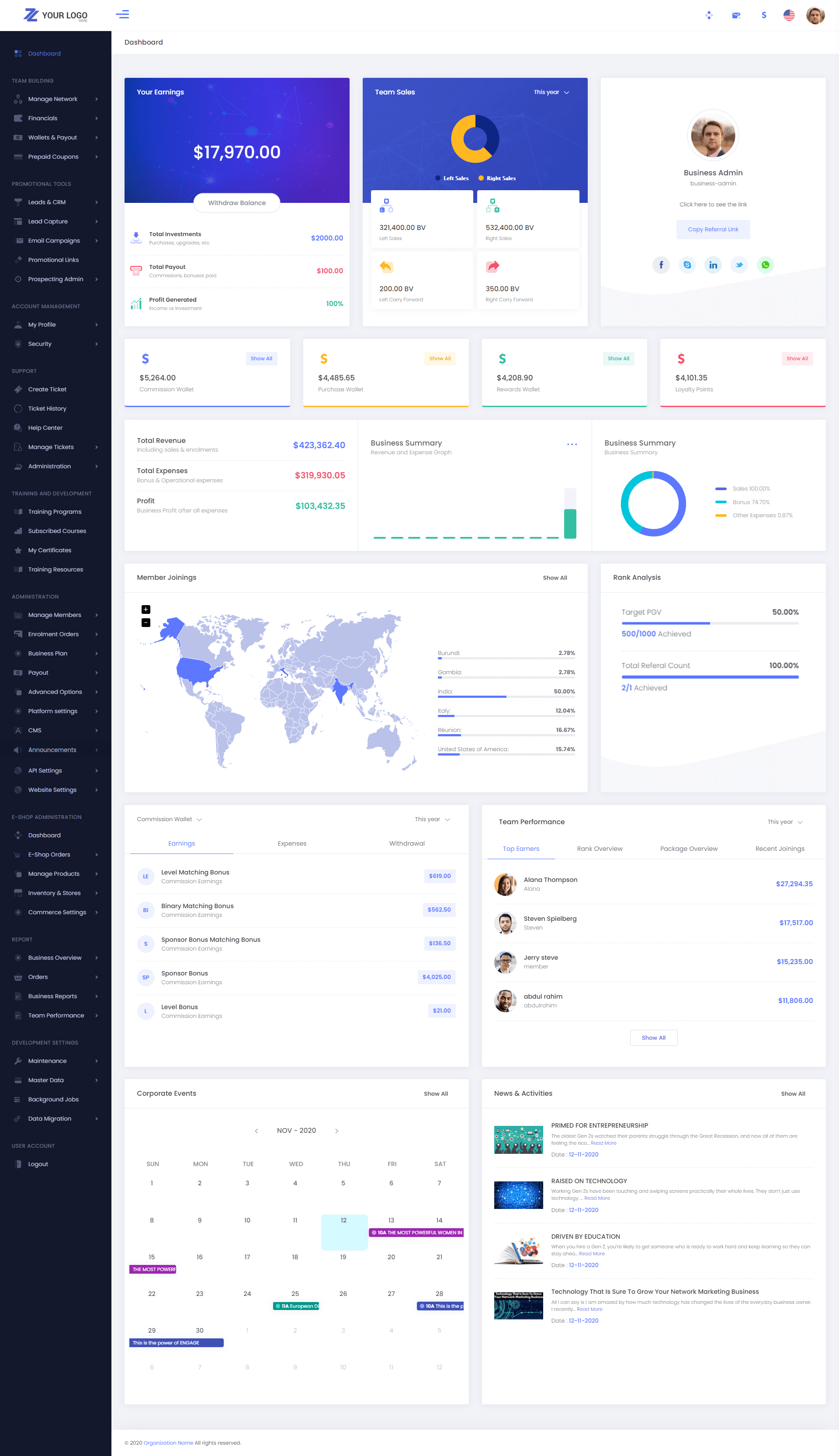
Task: Open the three-dot menu on Business Summary graph
Action: click(572, 444)
